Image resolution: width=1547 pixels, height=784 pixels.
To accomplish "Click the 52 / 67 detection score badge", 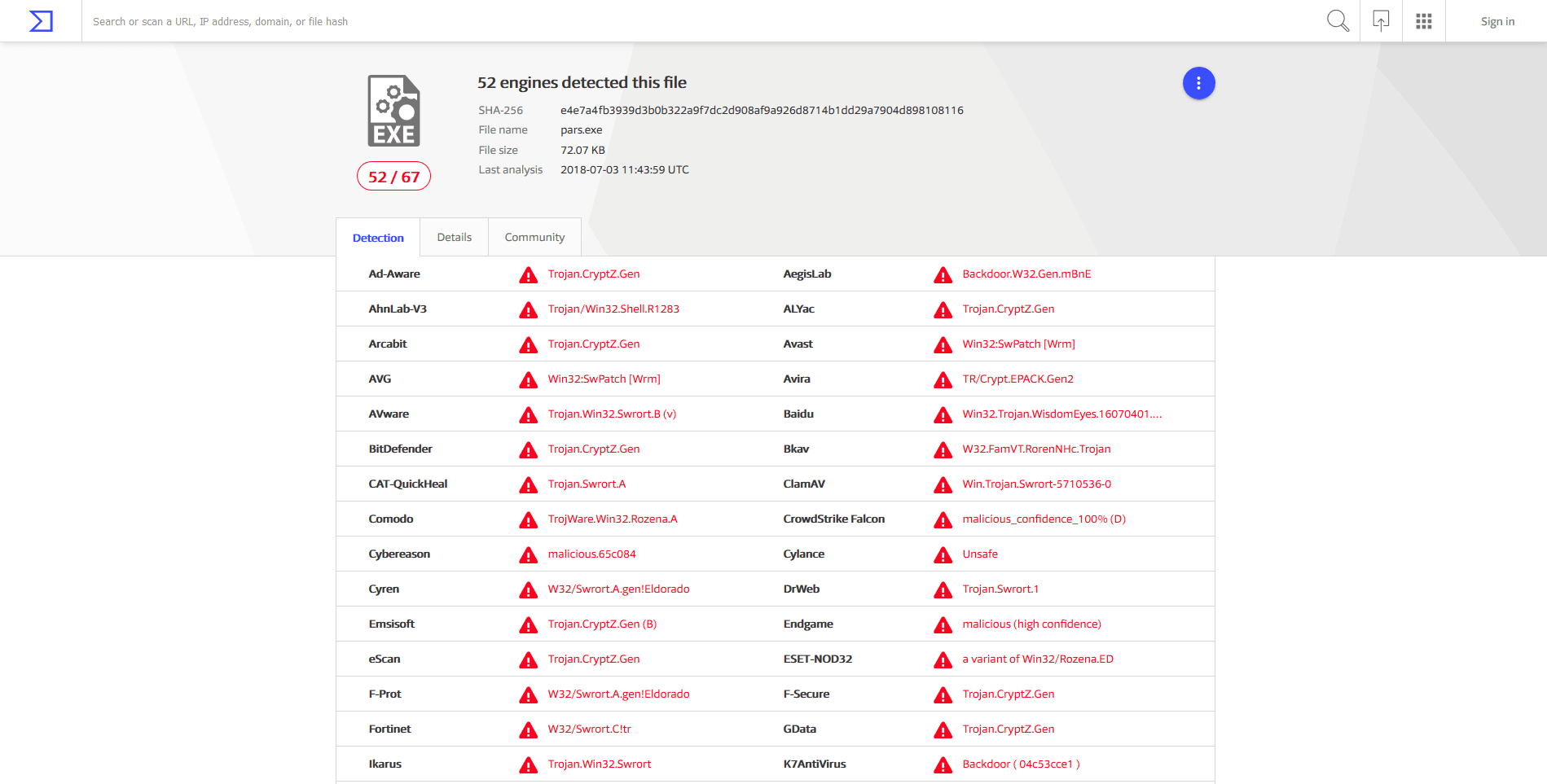I will (x=393, y=177).
